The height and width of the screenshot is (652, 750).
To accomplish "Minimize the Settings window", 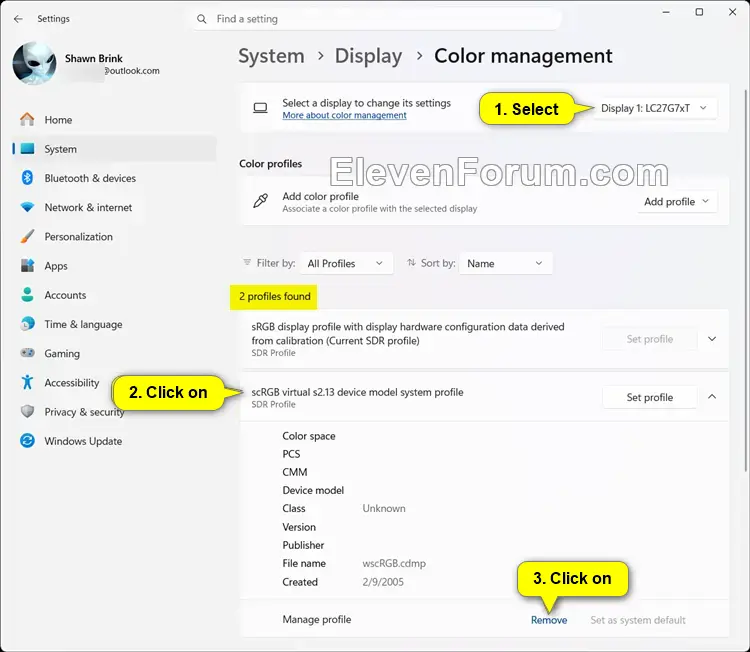I will [x=666, y=12].
